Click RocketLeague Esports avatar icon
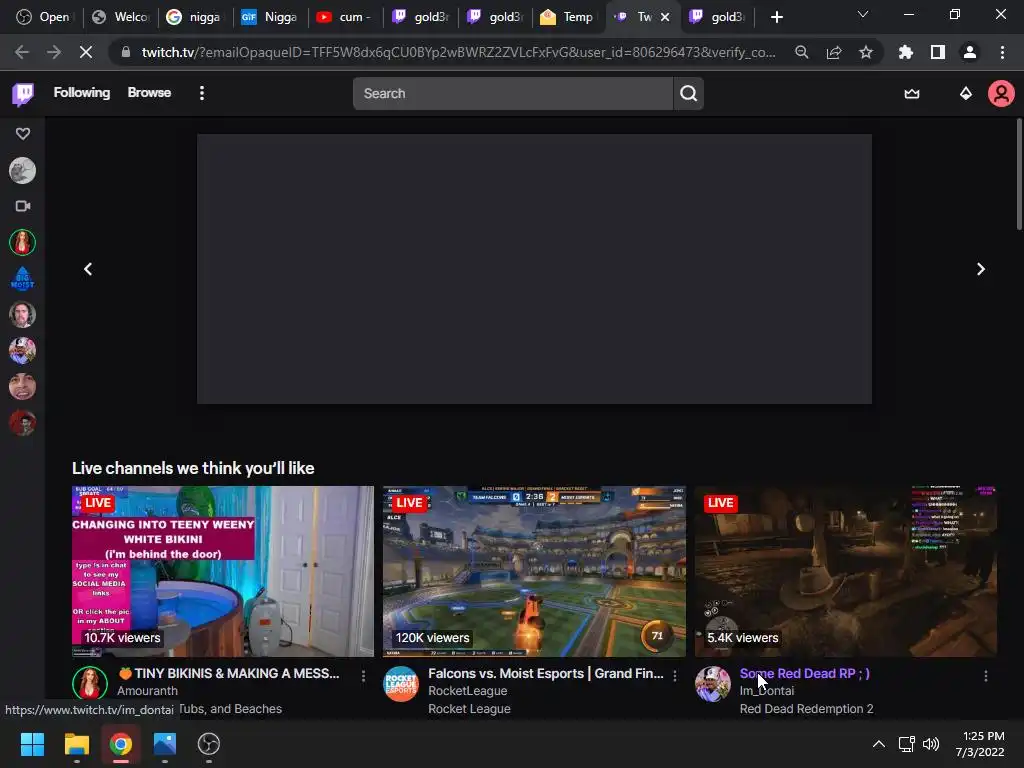 point(401,684)
